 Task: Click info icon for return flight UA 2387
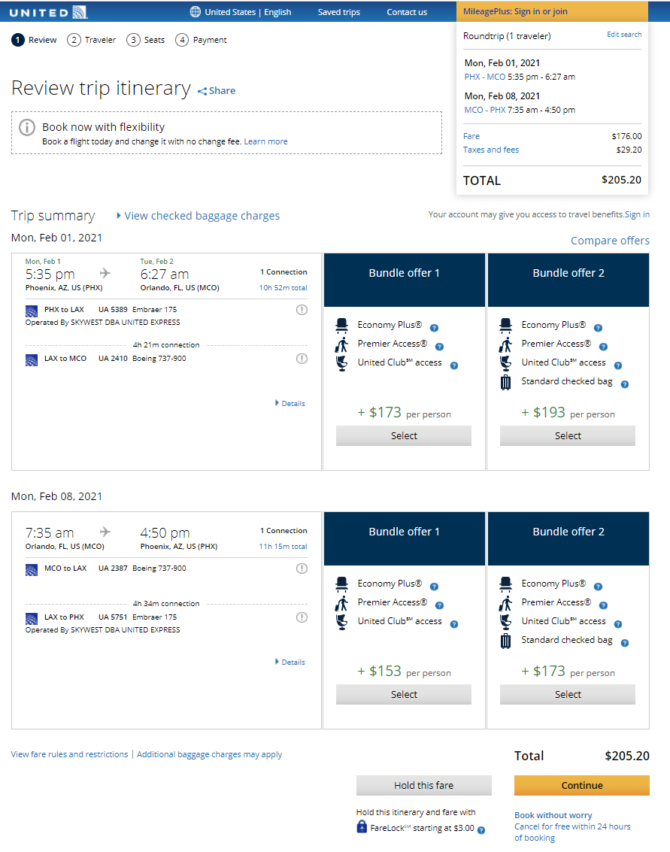pos(302,568)
